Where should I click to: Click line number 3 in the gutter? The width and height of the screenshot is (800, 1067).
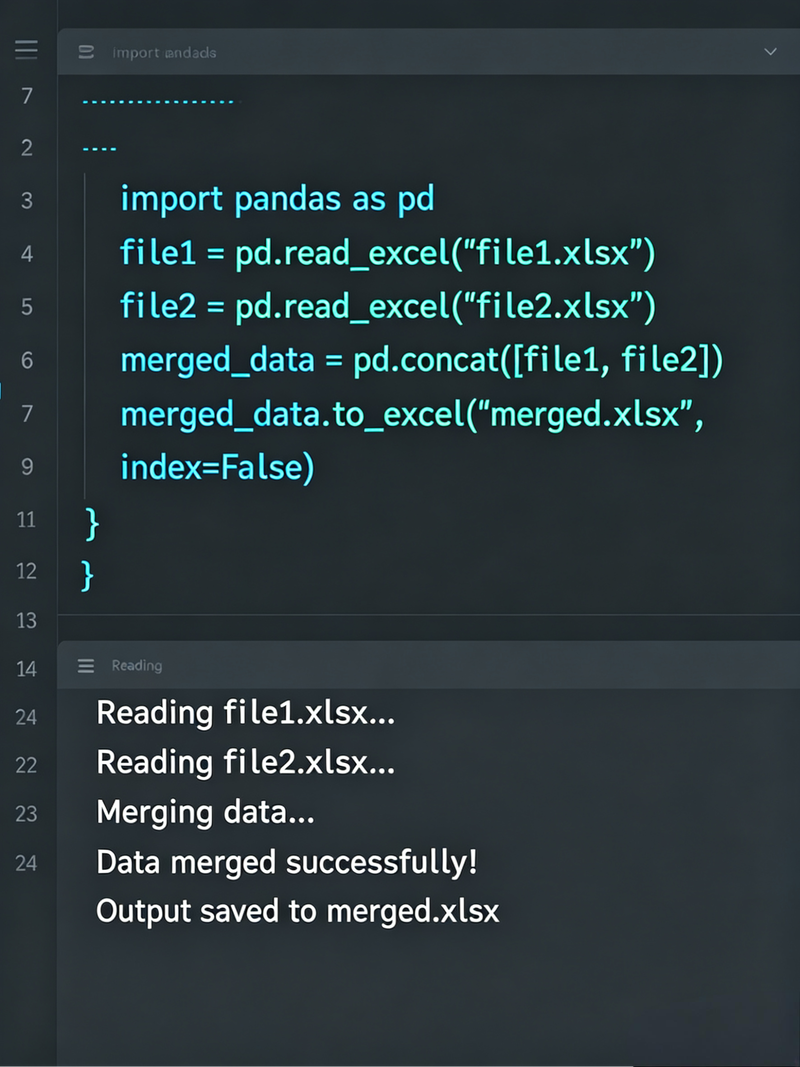[x=27, y=200]
